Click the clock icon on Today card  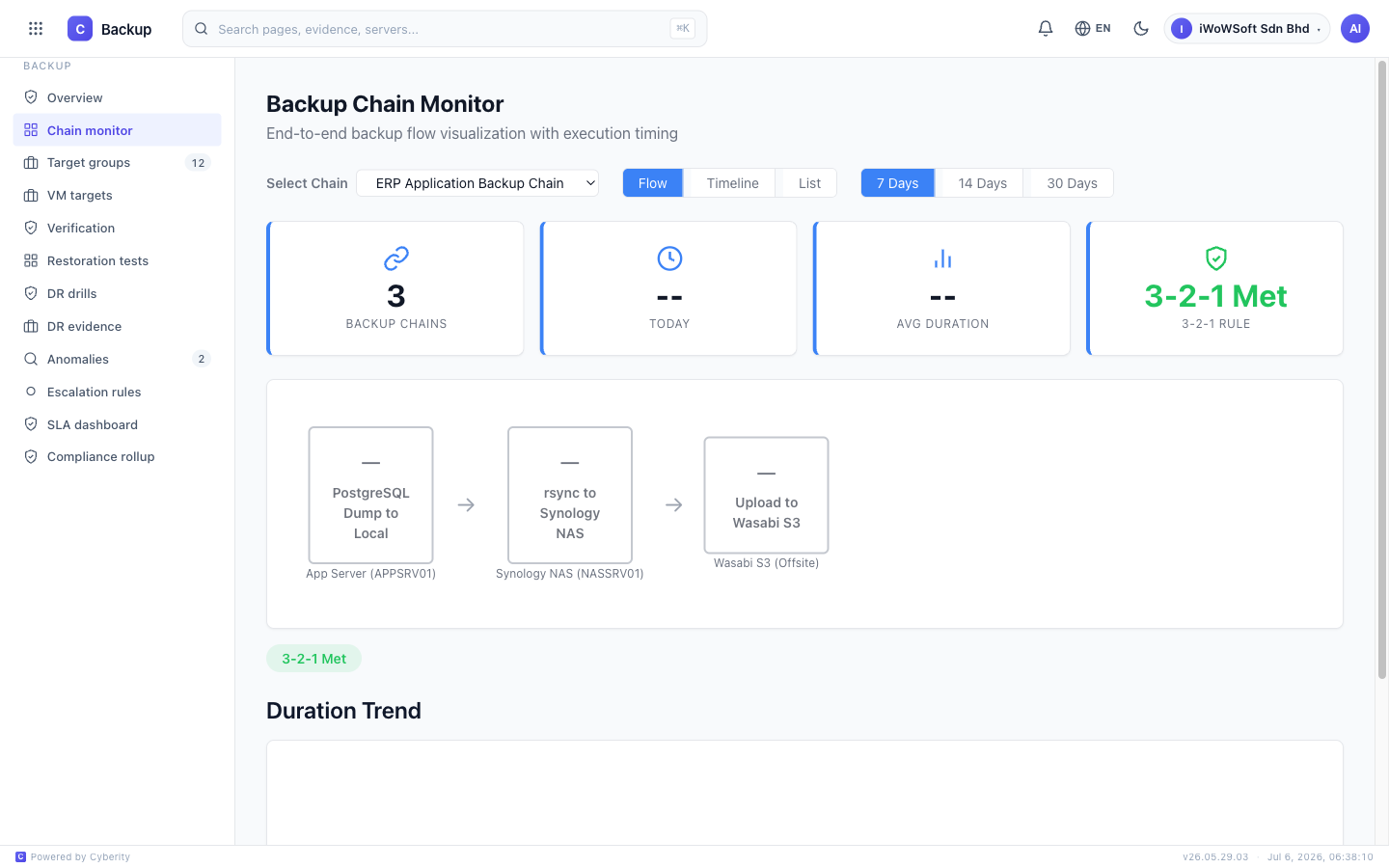coord(669,258)
